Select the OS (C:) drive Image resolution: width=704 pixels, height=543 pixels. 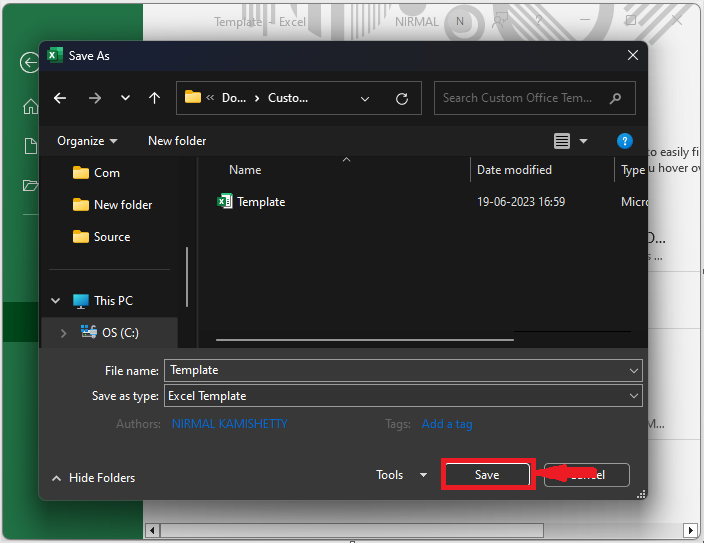tap(110, 332)
